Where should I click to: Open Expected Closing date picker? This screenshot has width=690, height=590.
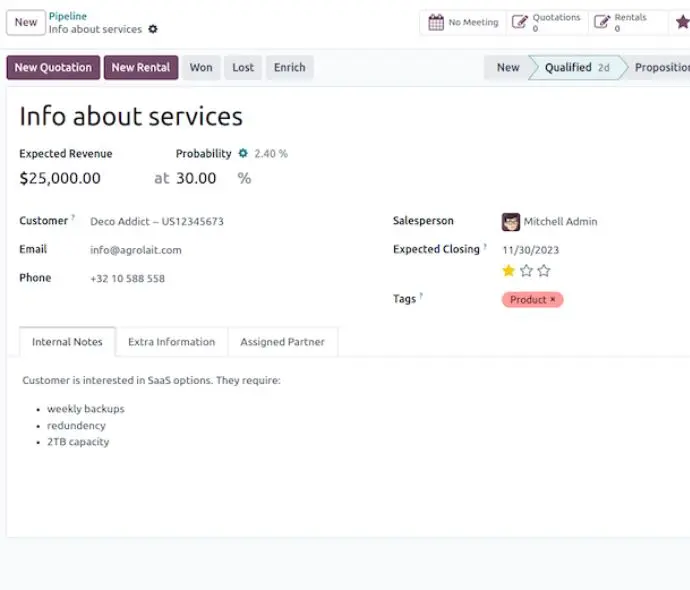[530, 250]
